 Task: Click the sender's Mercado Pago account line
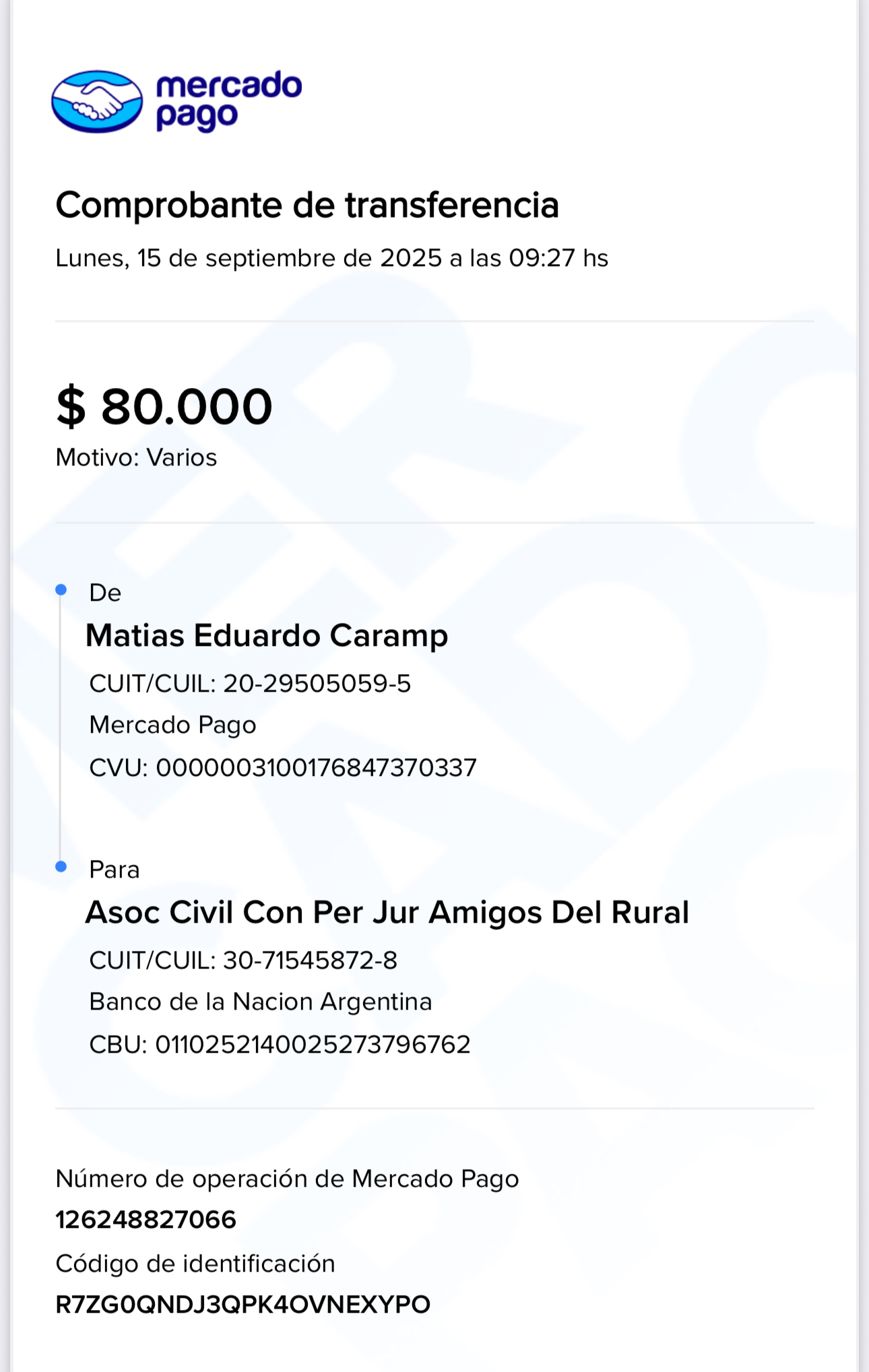tap(172, 725)
